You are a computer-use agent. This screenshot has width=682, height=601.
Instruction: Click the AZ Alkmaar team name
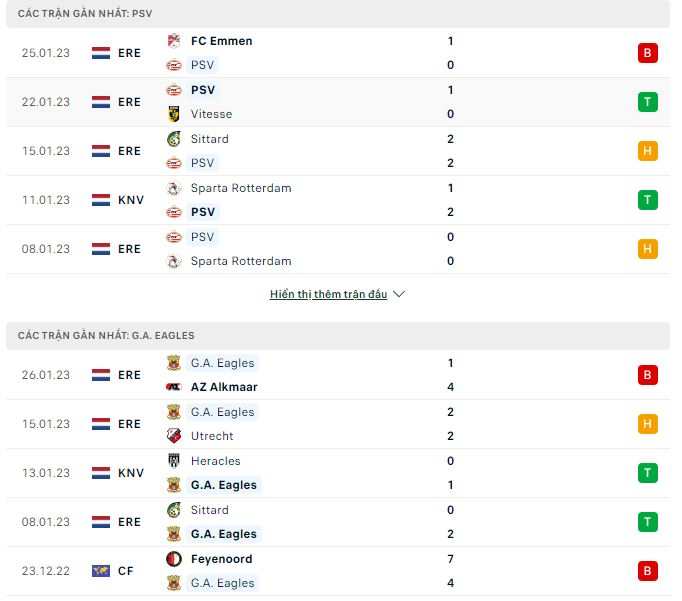tap(224, 387)
